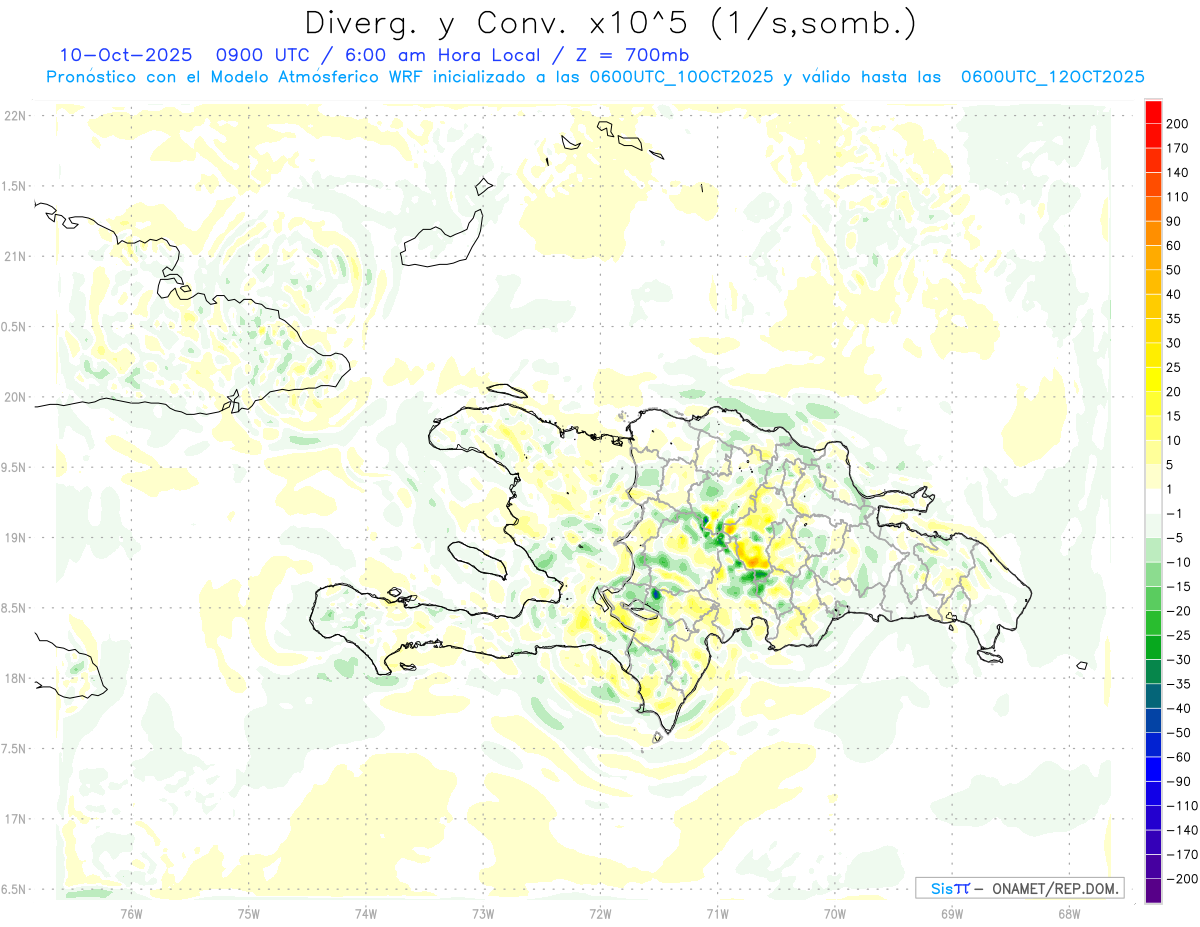Click the '0600UTC_12OCT2025' valid-until time
This screenshot has height=927, width=1200.
(x=1052, y=77)
